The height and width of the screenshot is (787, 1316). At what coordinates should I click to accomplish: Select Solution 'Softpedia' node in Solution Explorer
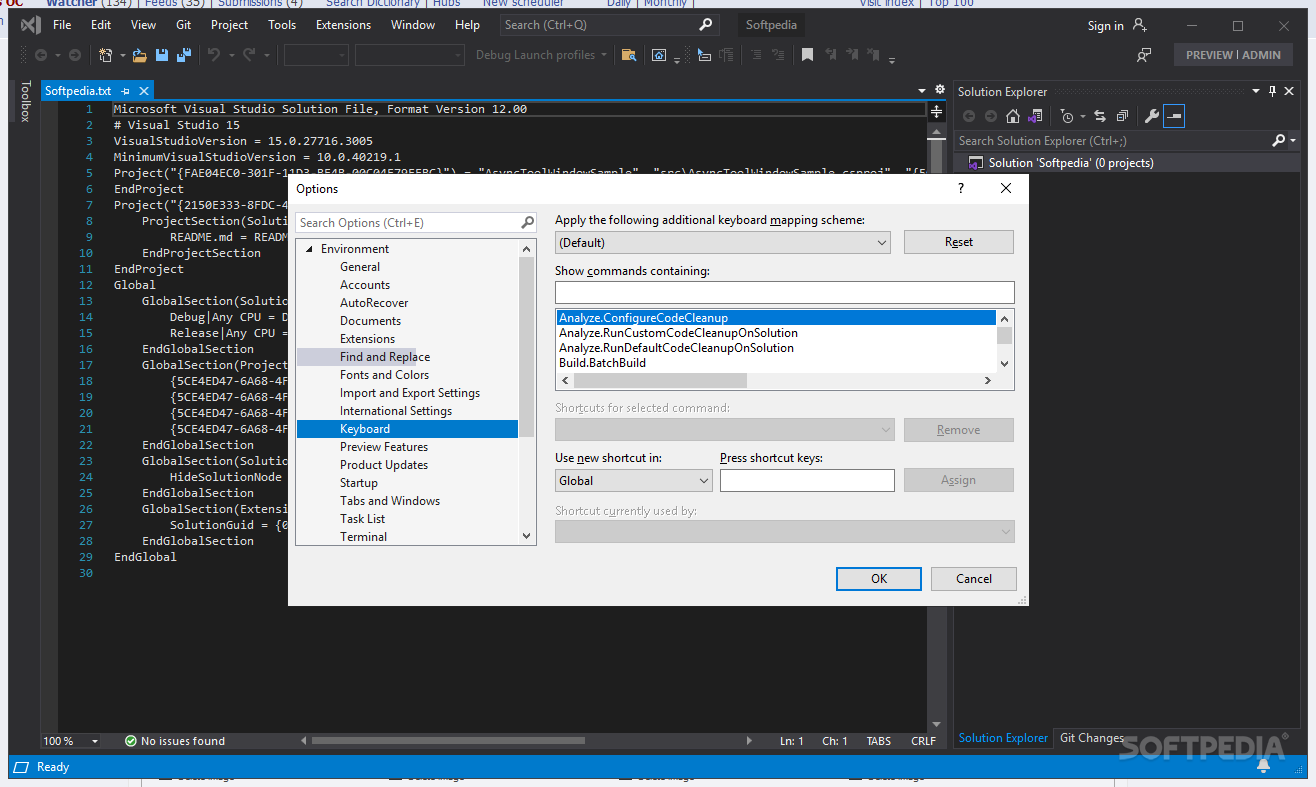coord(1071,163)
